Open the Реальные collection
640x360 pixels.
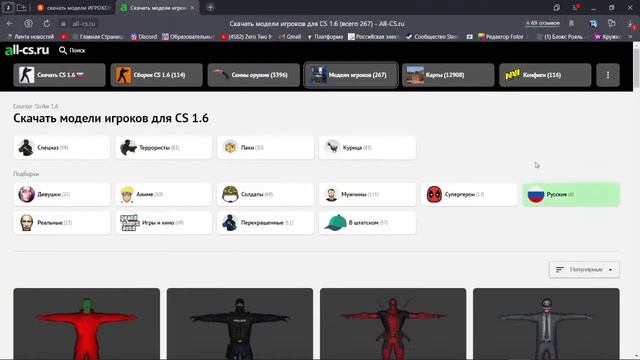(62, 222)
